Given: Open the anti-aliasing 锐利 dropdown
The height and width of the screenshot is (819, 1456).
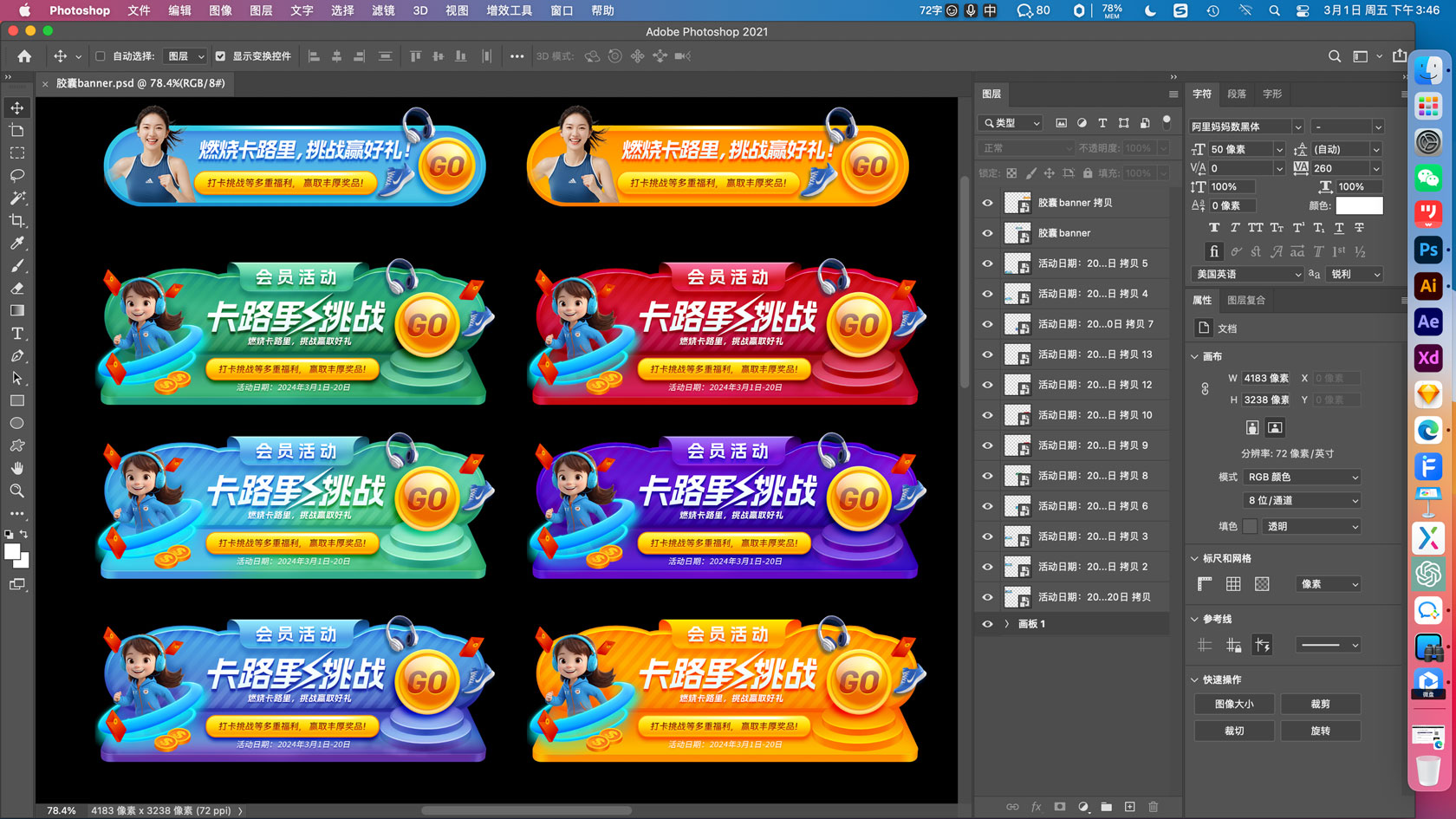Looking at the screenshot, I should (x=1355, y=274).
